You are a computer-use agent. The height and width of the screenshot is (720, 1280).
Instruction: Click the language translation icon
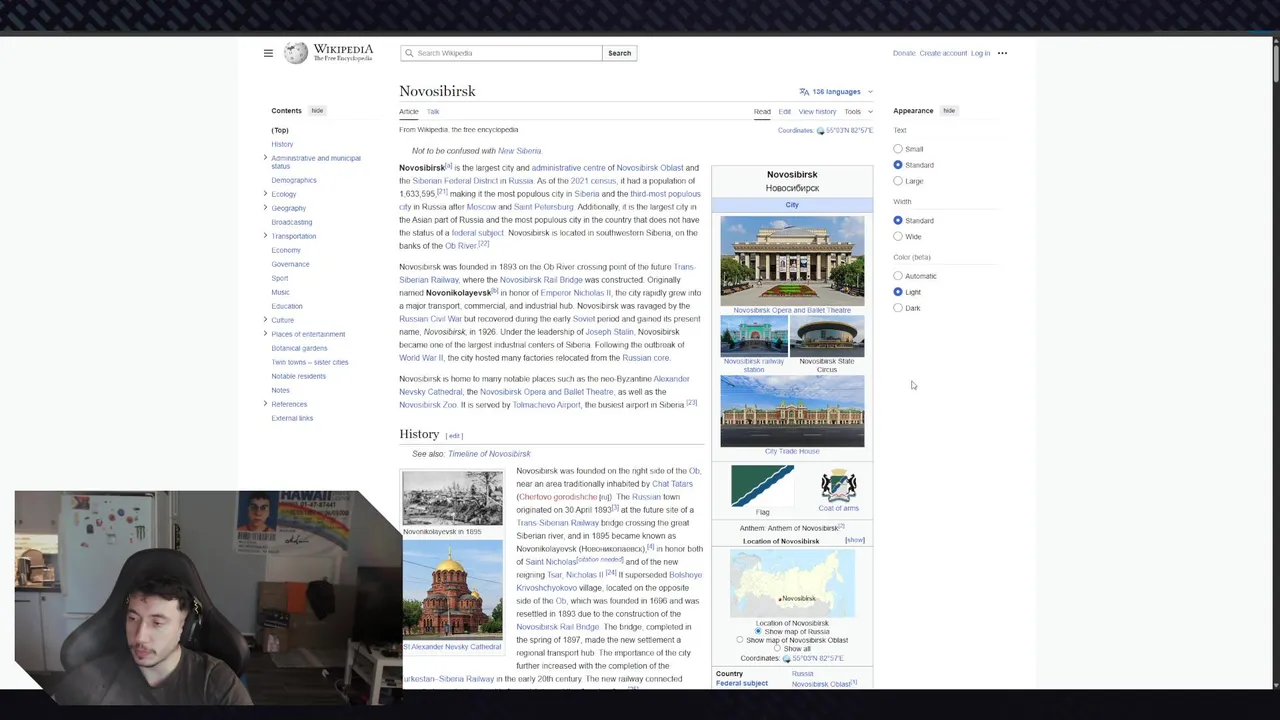[804, 92]
